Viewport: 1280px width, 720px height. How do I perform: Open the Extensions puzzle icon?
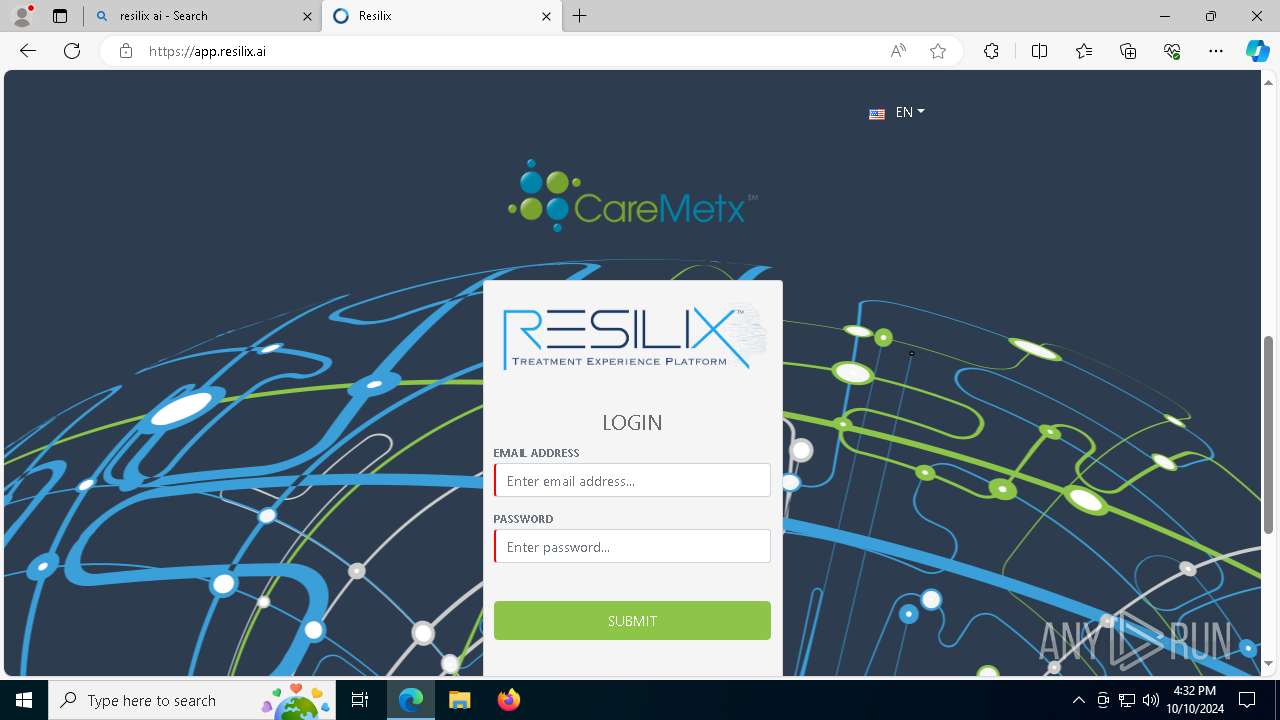(x=991, y=51)
